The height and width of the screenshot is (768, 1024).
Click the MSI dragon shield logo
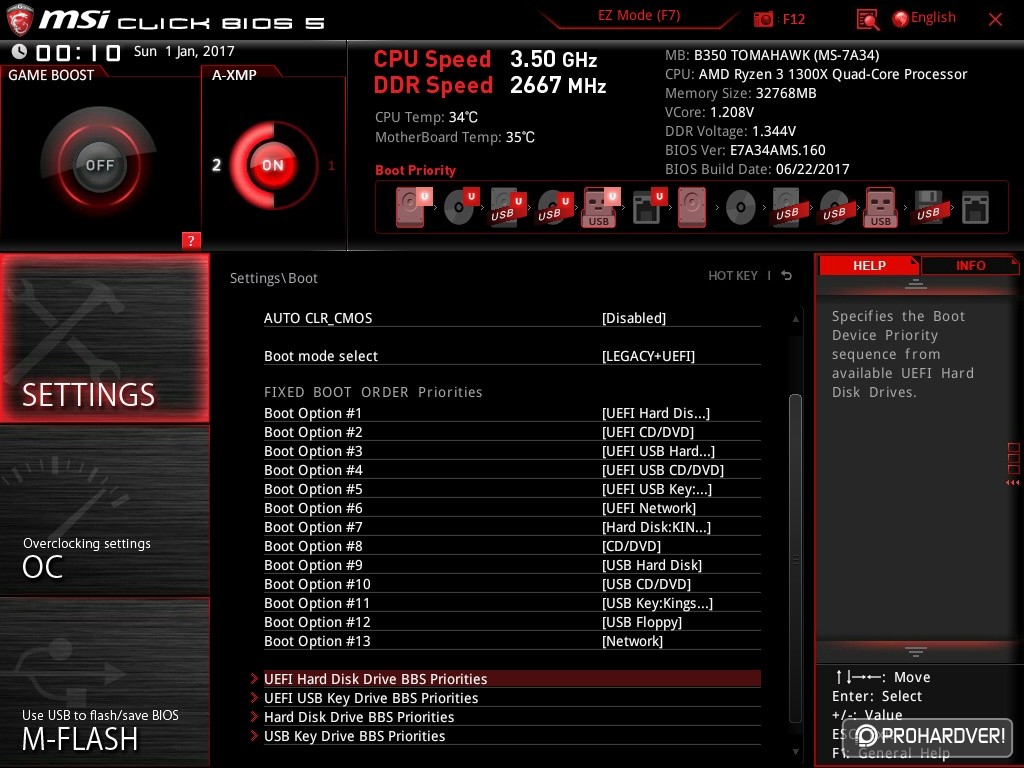click(19, 20)
